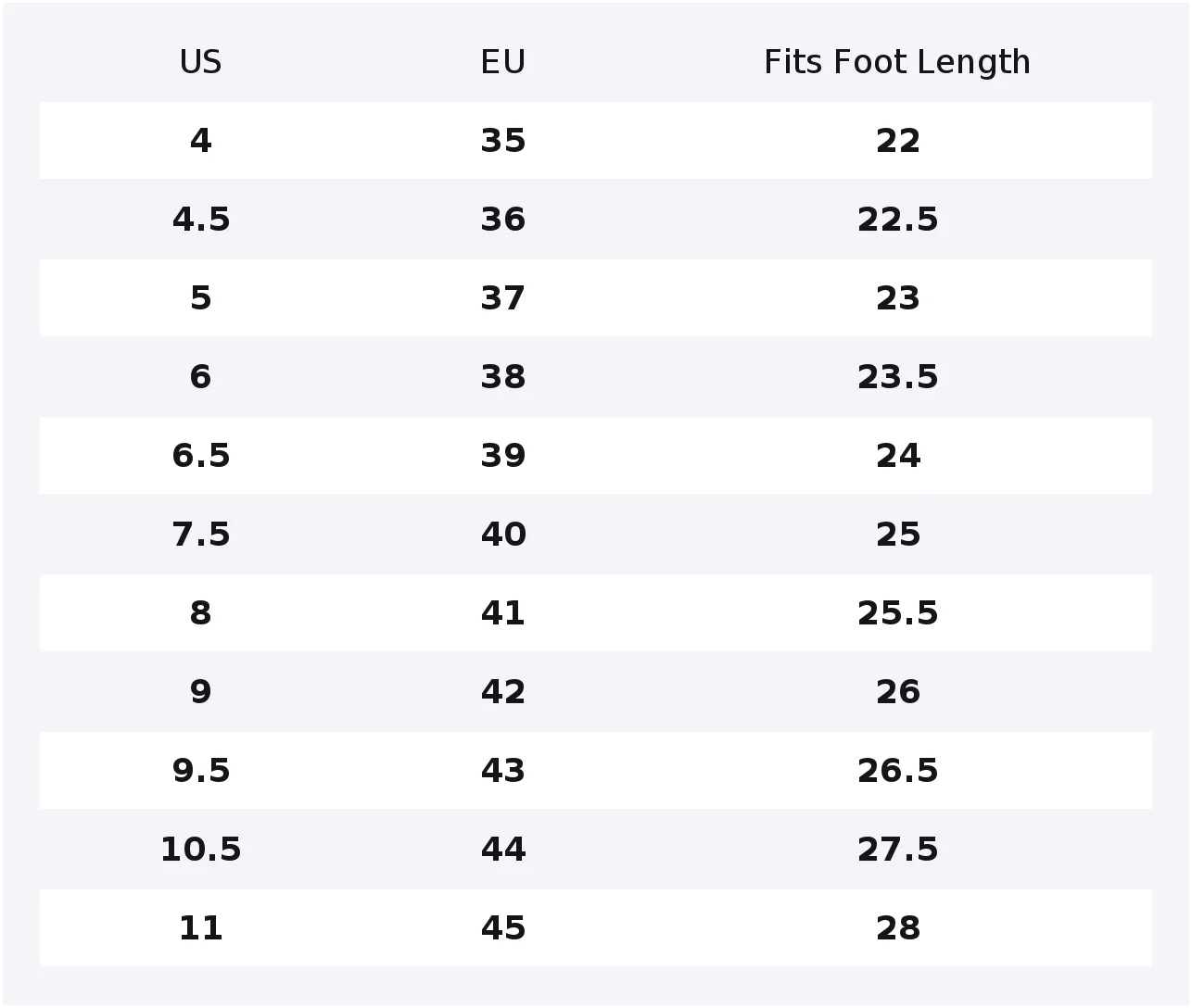Click foot length 22.5 cell
Image resolution: width=1192 pixels, height=1008 pixels.
[897, 220]
